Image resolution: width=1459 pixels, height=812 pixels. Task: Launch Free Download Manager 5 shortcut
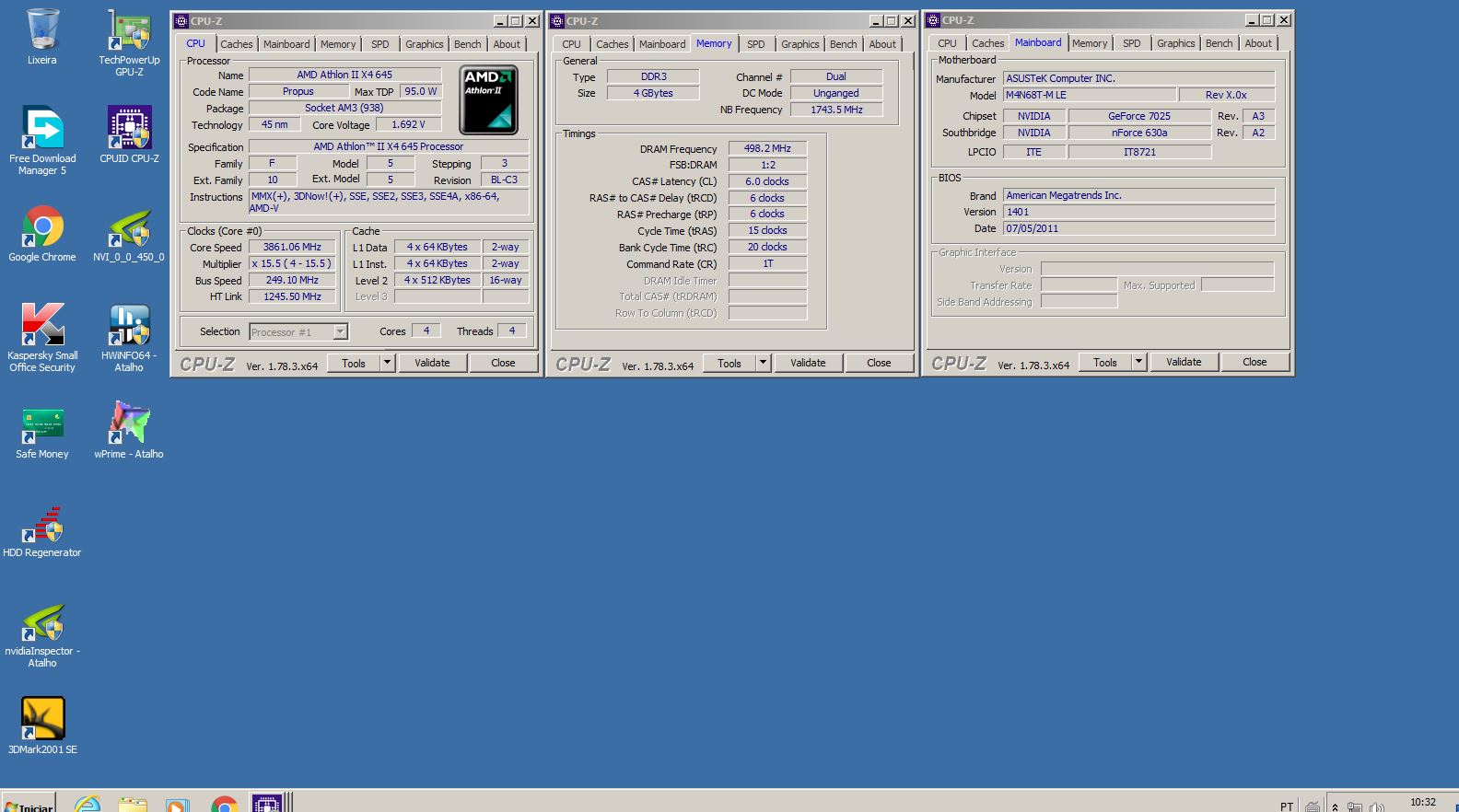coord(42,140)
